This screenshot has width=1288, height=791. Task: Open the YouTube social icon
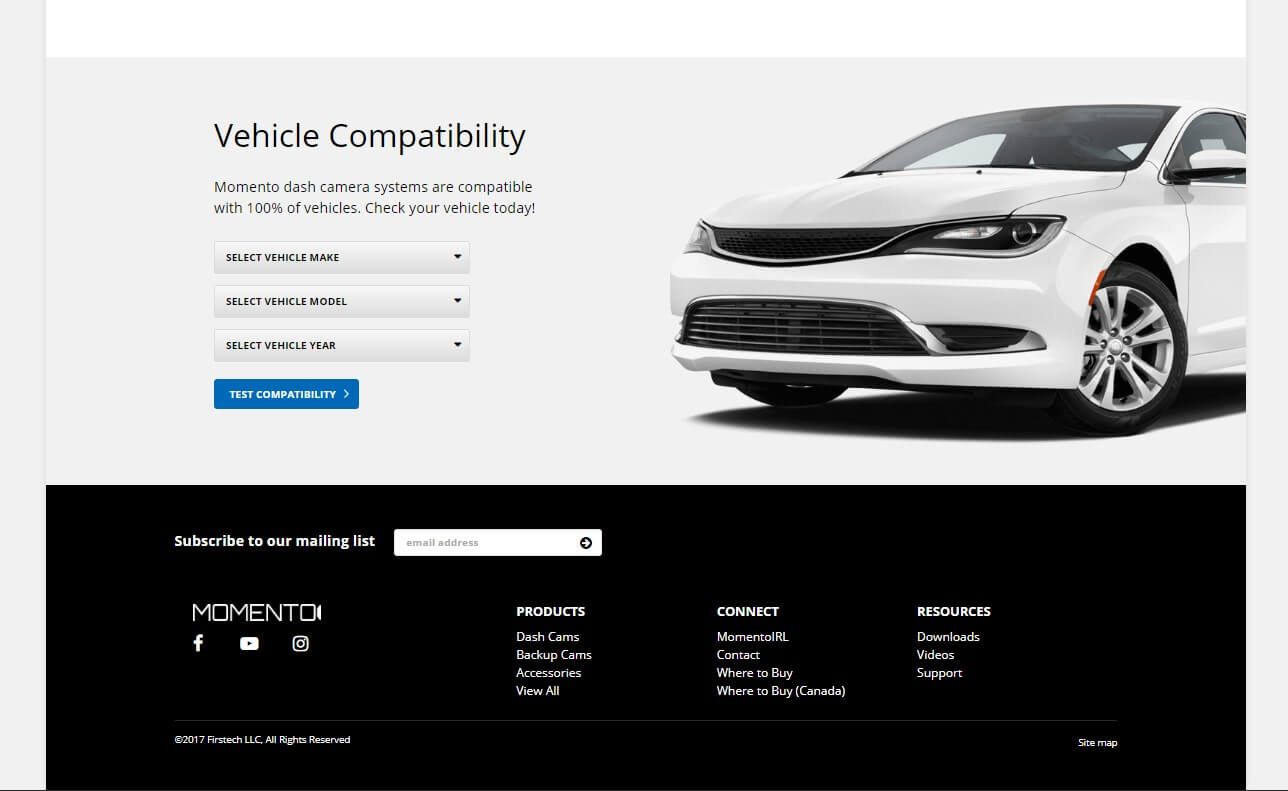249,643
